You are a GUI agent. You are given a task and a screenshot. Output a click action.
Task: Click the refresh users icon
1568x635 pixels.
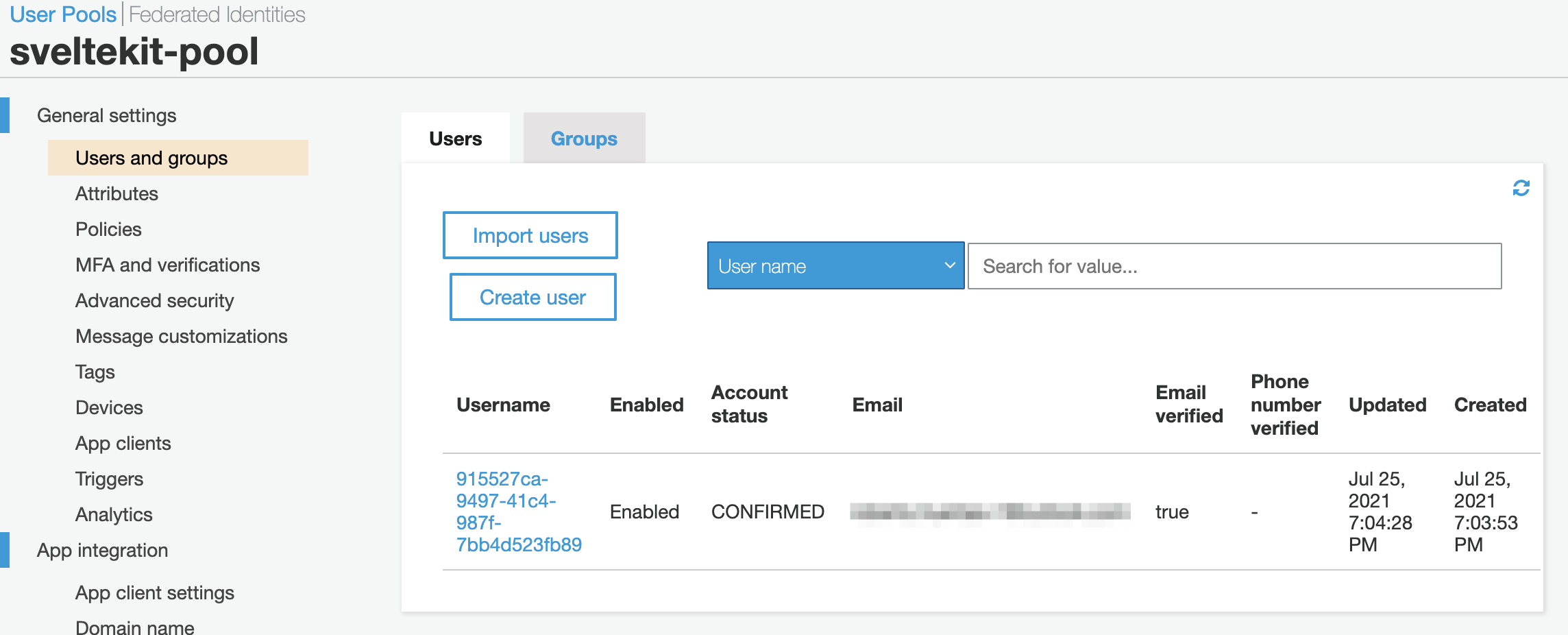tap(1521, 188)
